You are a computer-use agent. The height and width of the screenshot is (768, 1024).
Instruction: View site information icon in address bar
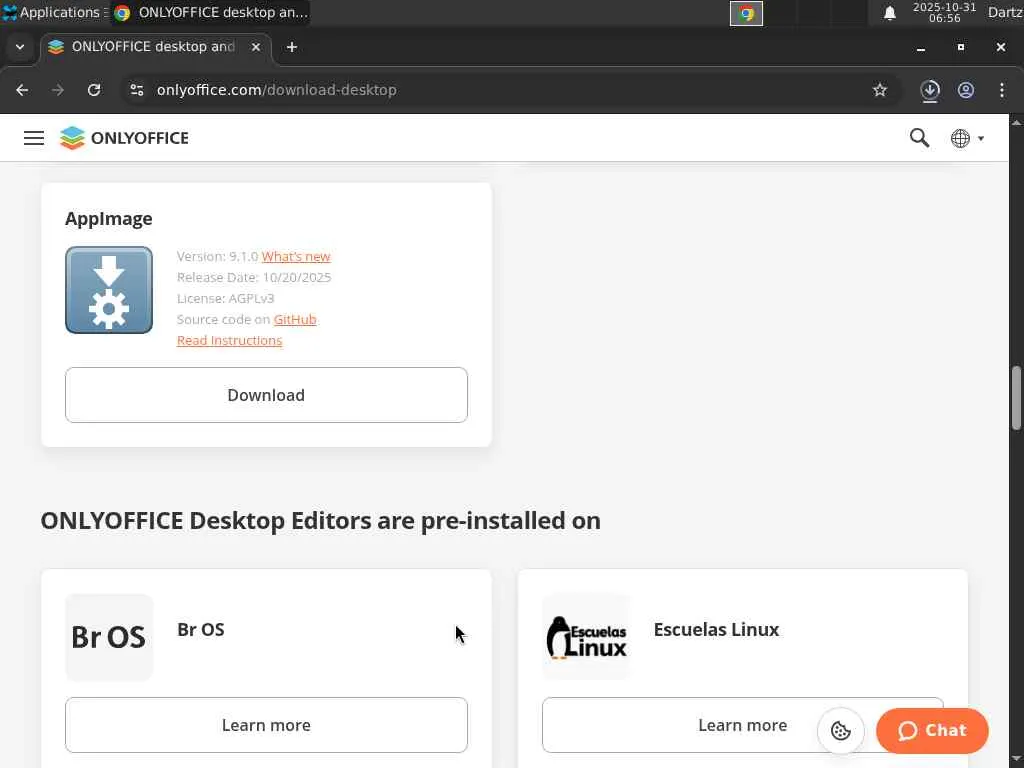tap(136, 90)
